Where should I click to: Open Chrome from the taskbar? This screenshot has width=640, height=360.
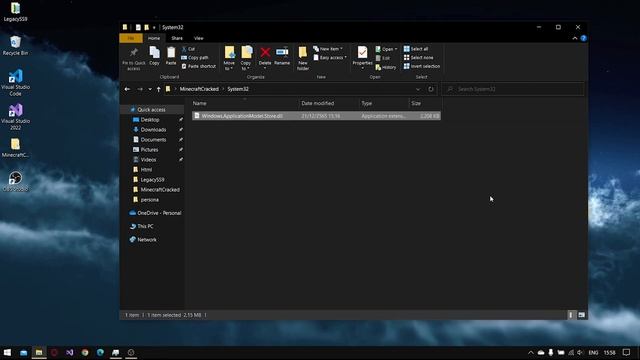click(x=85, y=352)
